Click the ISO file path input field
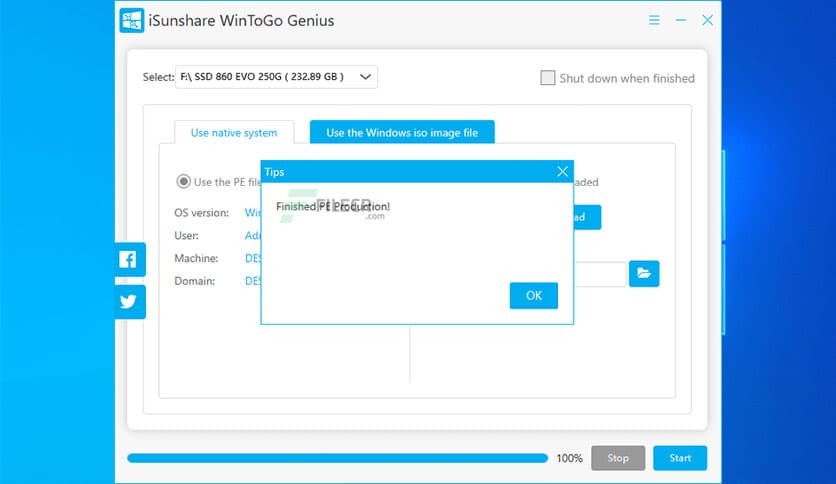The width and height of the screenshot is (836, 484). coord(599,274)
